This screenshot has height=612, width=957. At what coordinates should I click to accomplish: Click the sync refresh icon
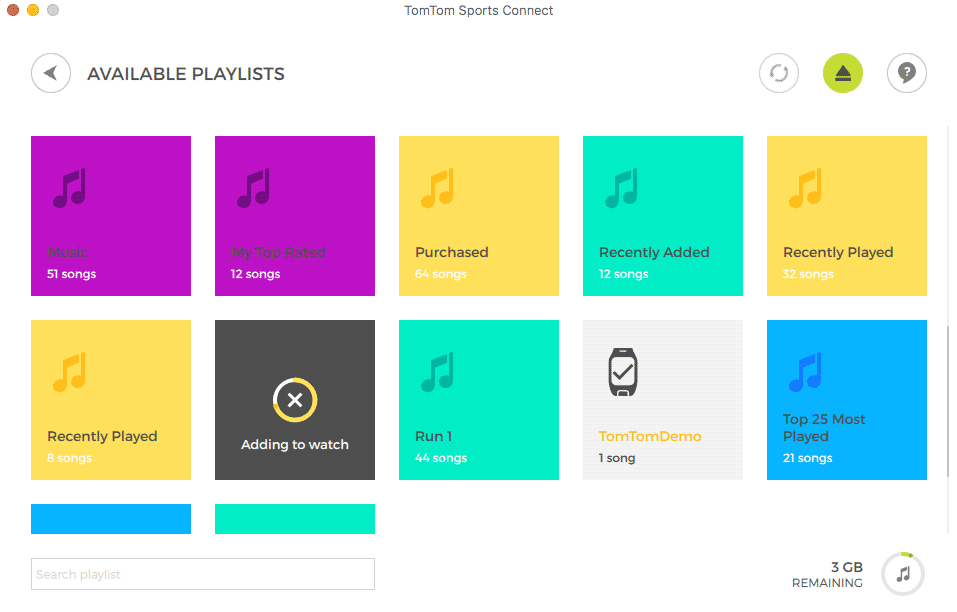point(779,73)
